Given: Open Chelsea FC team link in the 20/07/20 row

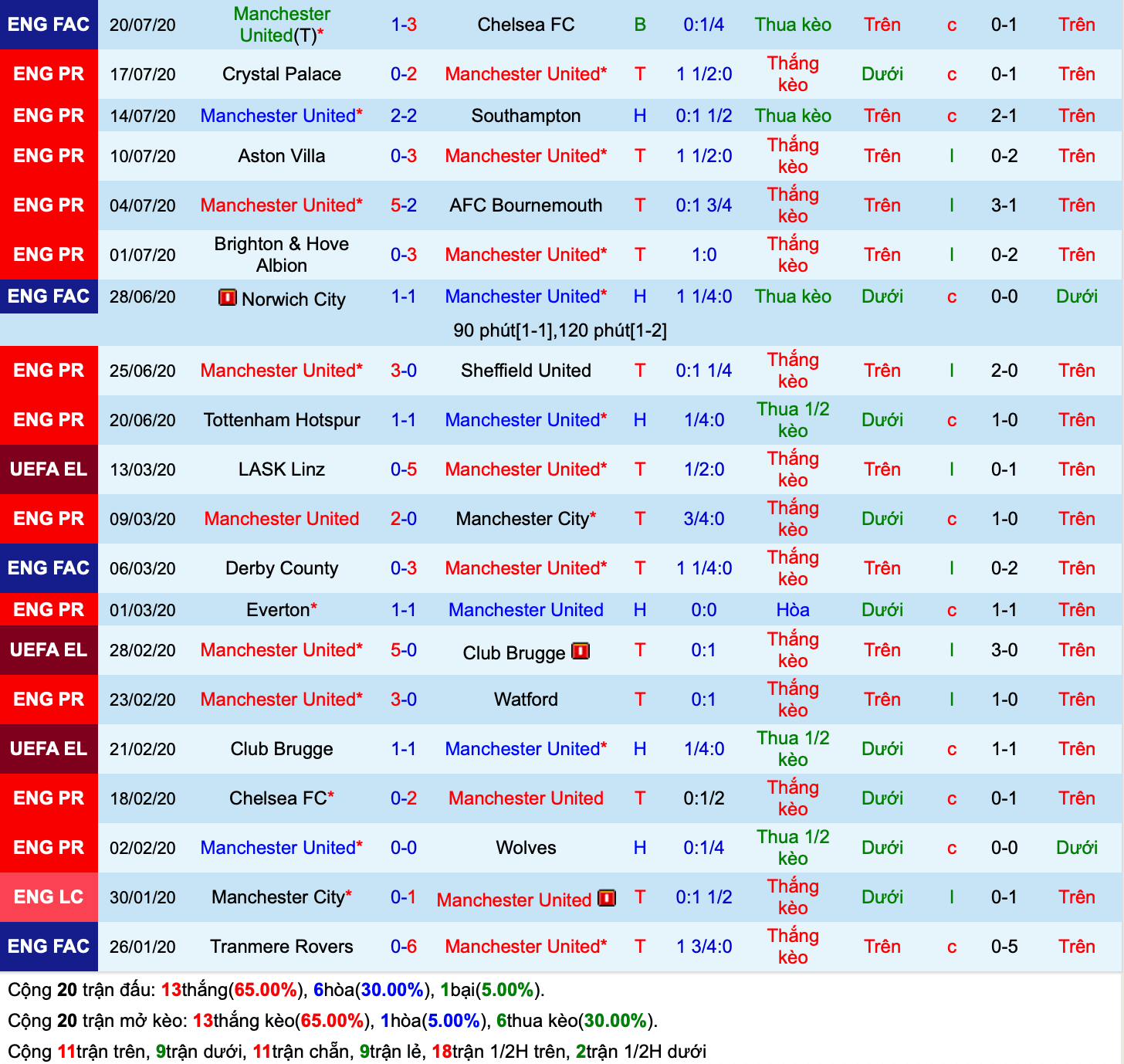Looking at the screenshot, I should (526, 25).
